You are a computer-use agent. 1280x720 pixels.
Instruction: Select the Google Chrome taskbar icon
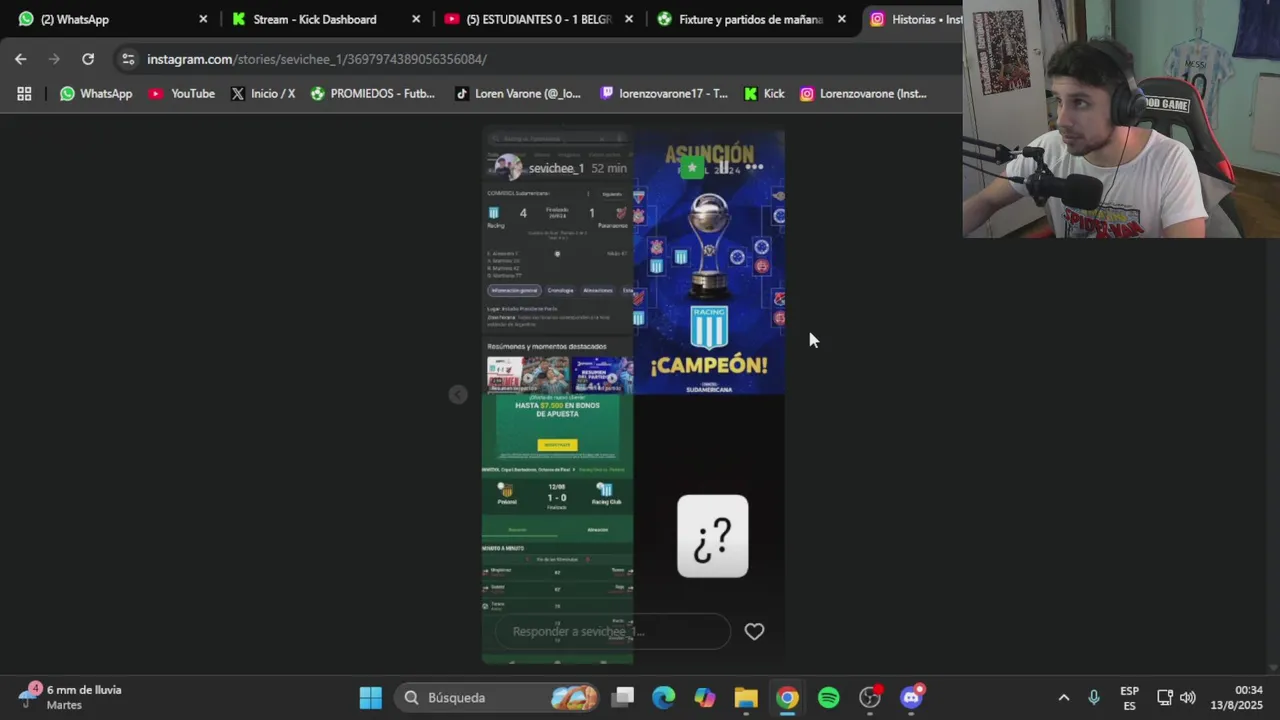[x=788, y=697]
